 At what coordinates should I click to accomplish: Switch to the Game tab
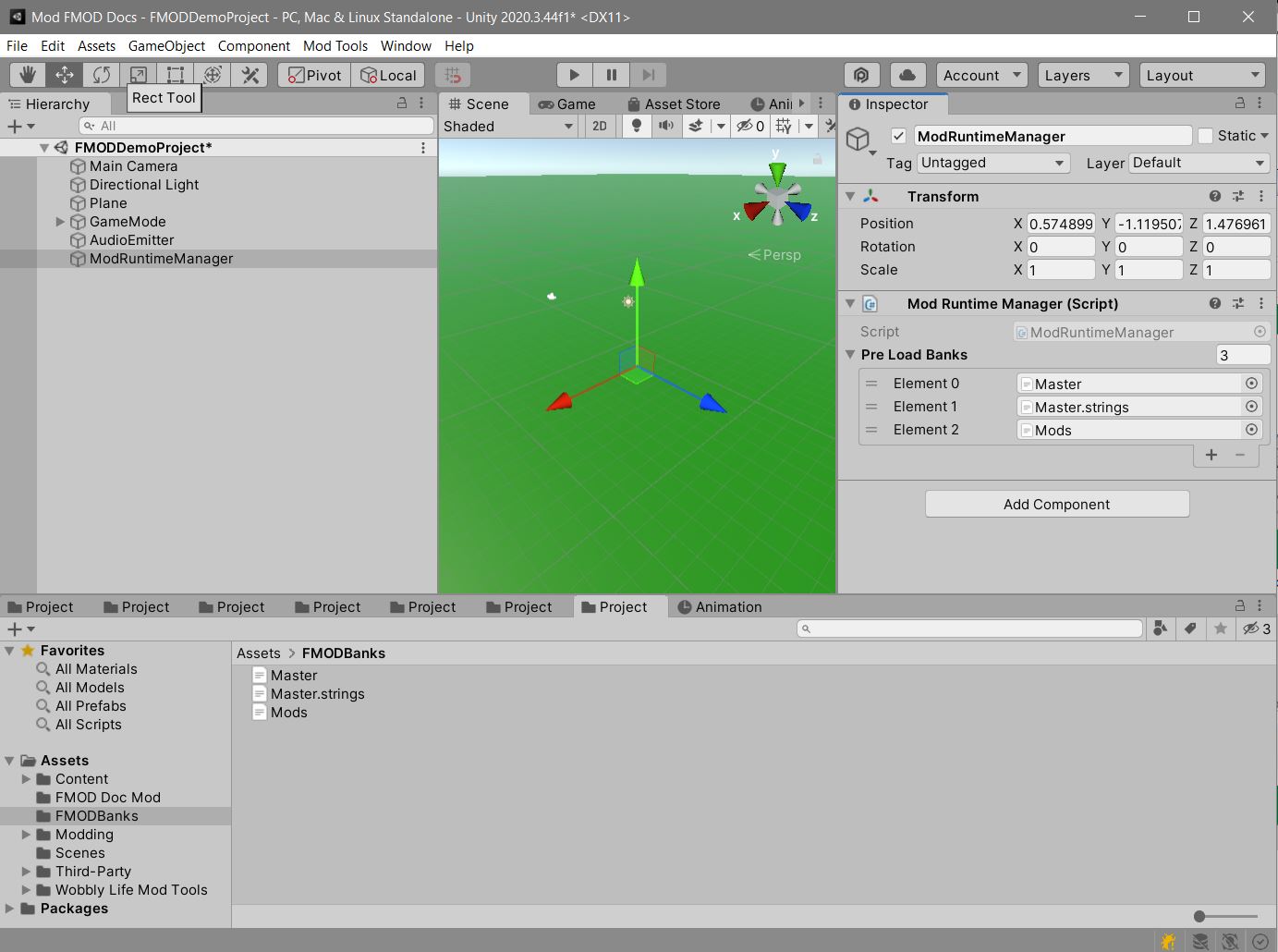[571, 104]
